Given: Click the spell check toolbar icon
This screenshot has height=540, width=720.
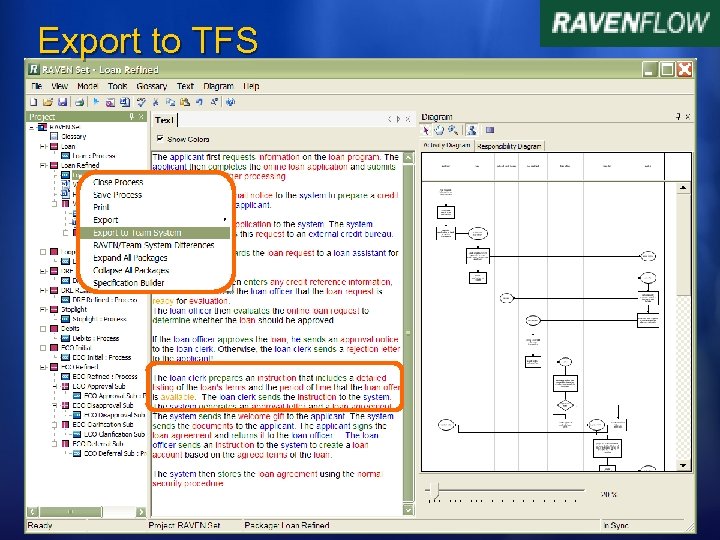Looking at the screenshot, I should (x=141, y=102).
